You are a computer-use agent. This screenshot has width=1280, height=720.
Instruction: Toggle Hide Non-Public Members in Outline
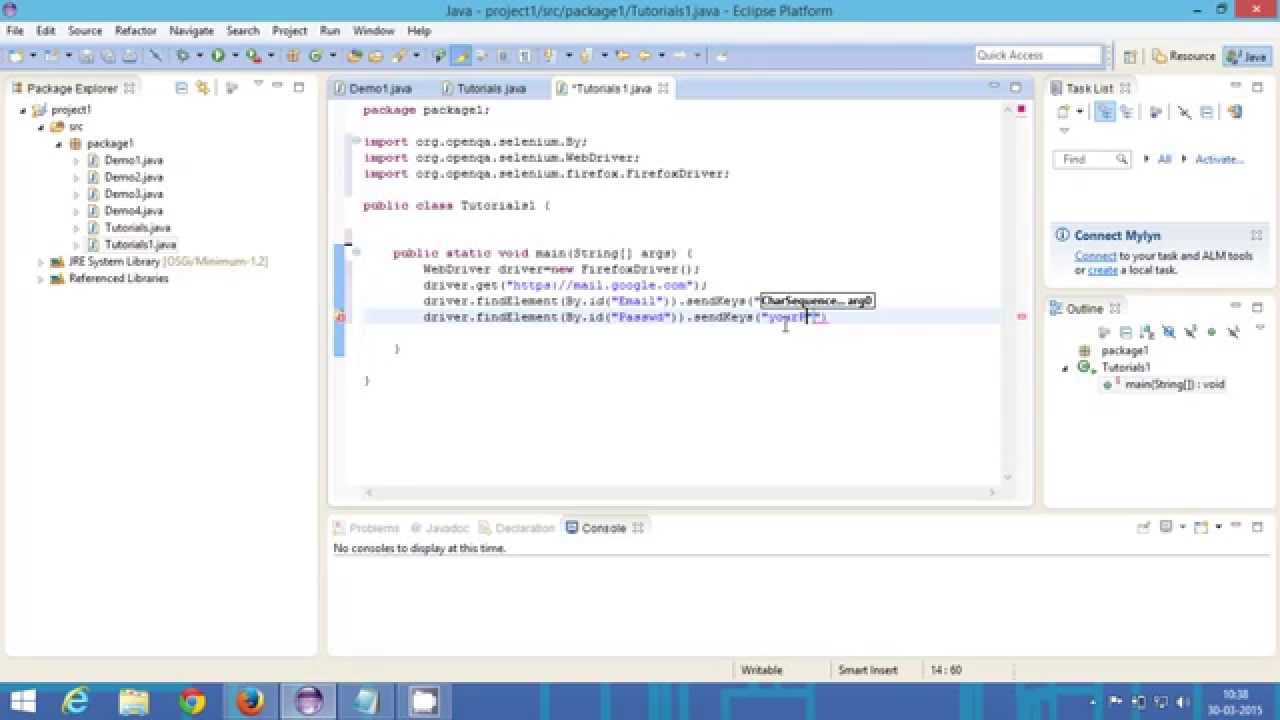click(x=1211, y=332)
